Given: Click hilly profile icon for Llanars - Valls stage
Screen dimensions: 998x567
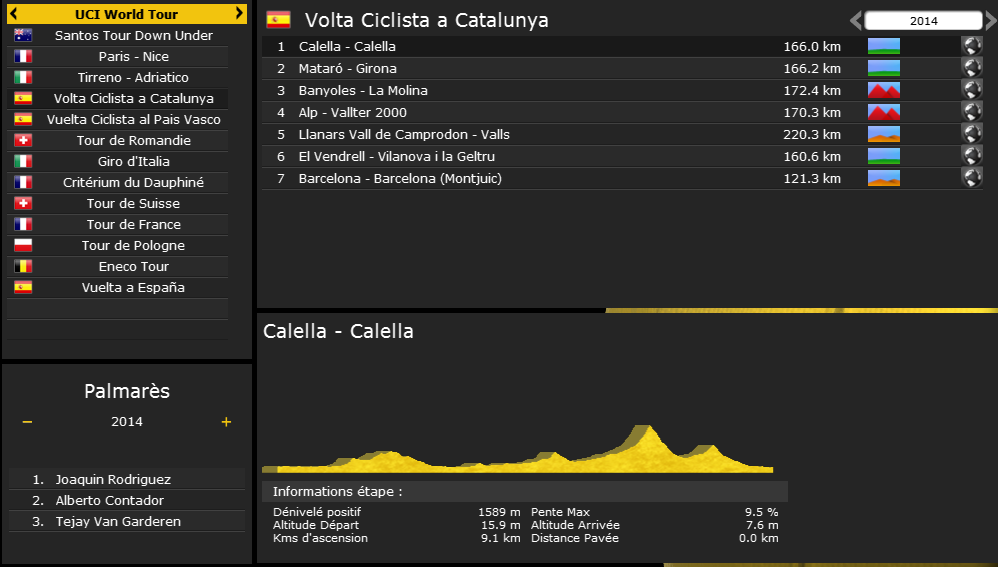Looking at the screenshot, I should [884, 134].
